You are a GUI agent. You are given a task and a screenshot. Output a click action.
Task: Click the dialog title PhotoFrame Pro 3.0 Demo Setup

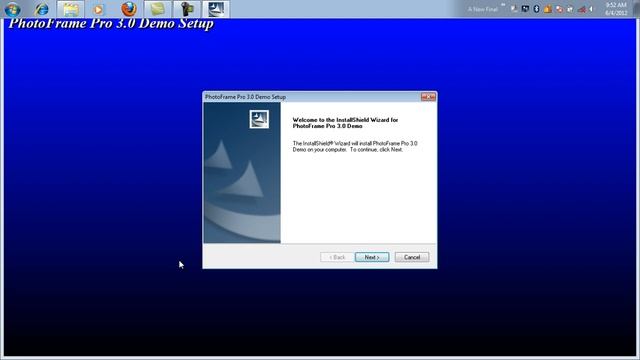[x=245, y=97]
